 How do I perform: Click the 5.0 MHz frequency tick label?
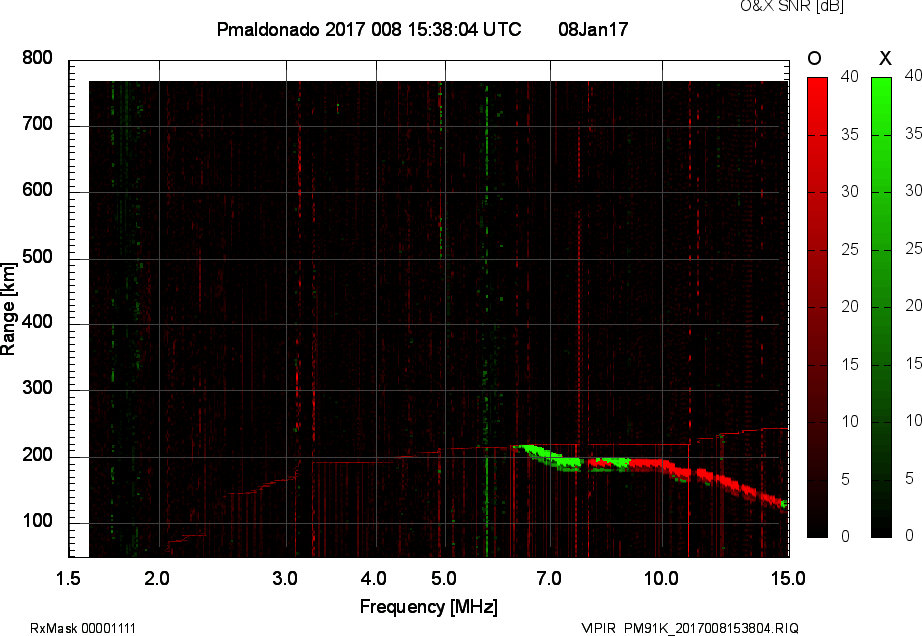pyautogui.click(x=443, y=579)
